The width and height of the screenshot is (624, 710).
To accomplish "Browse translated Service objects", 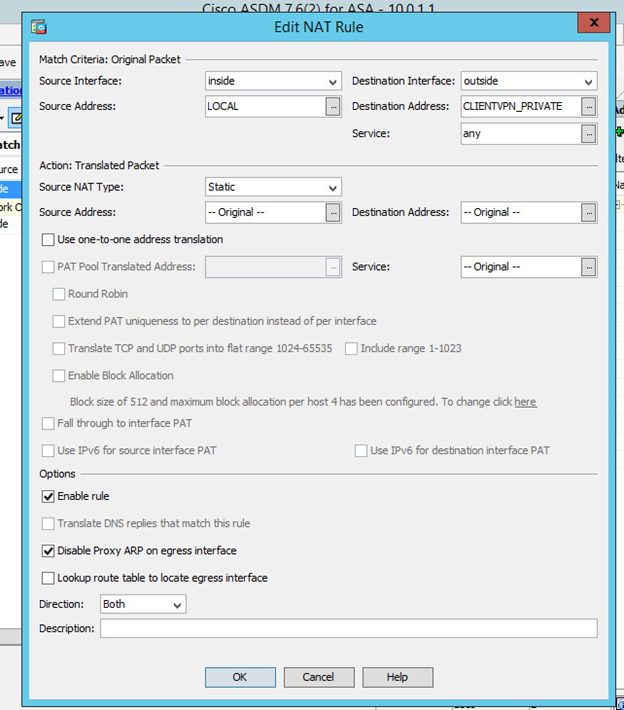I will tap(589, 267).
